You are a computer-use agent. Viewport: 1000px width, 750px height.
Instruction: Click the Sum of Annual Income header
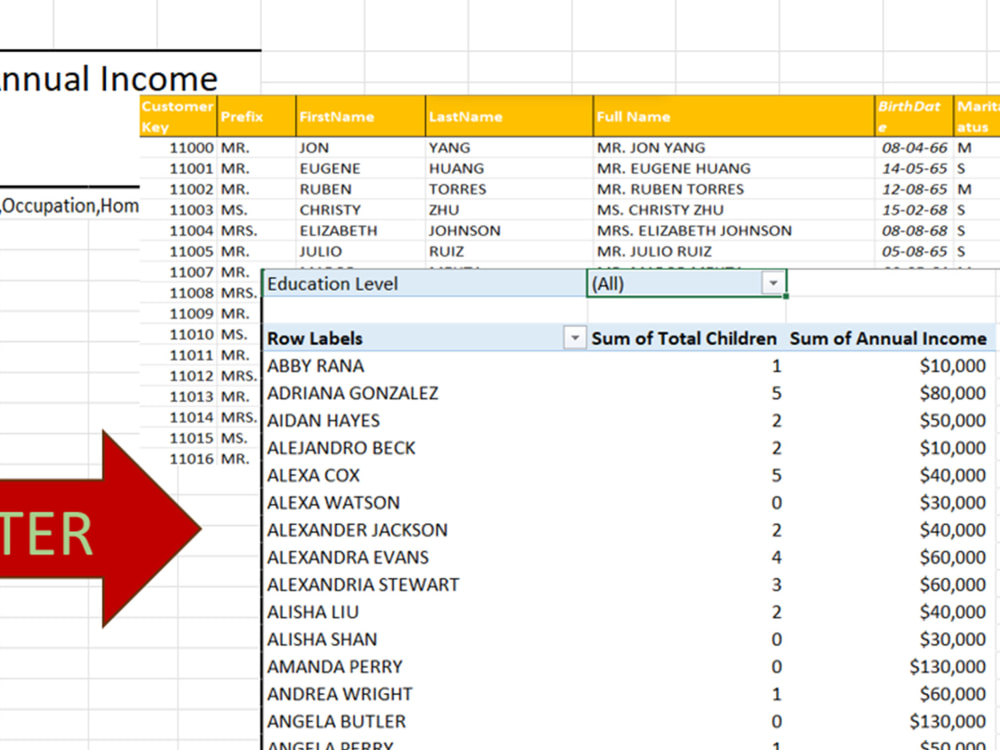(x=888, y=338)
